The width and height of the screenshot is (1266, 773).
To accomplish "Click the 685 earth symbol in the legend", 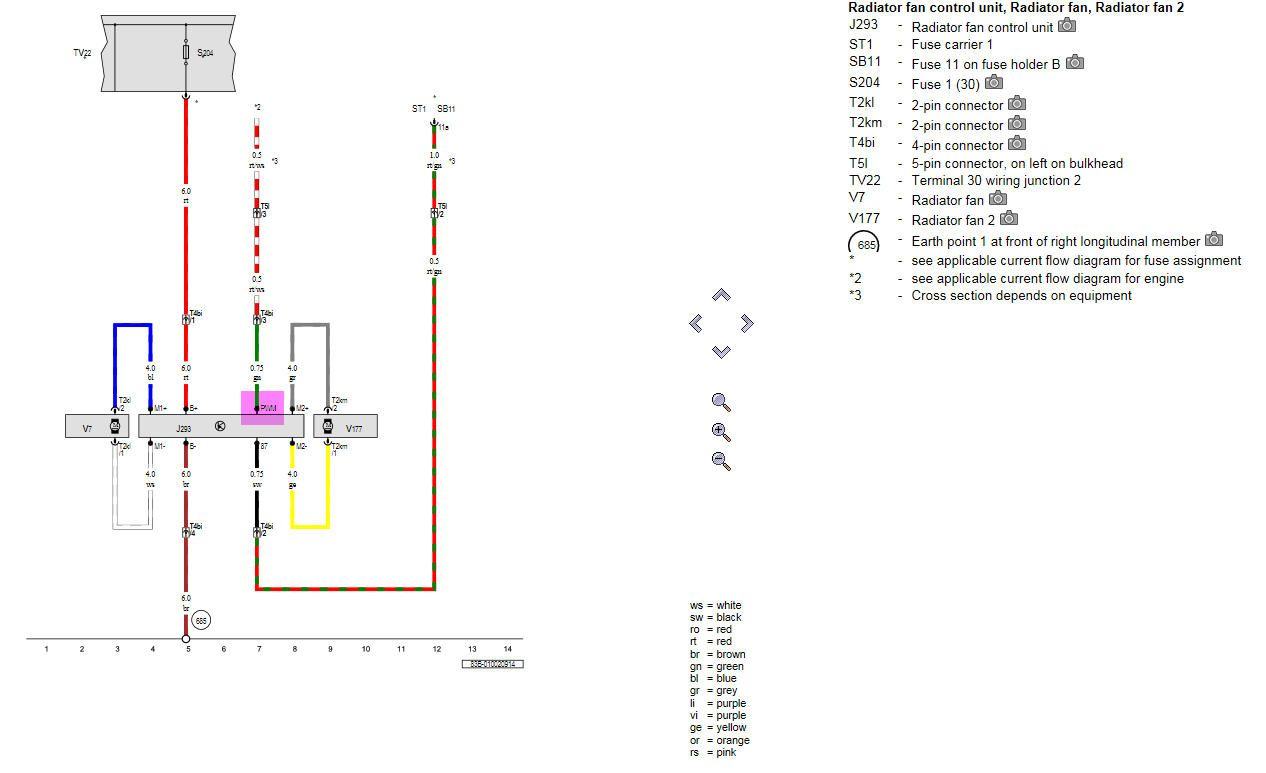I will click(x=864, y=244).
